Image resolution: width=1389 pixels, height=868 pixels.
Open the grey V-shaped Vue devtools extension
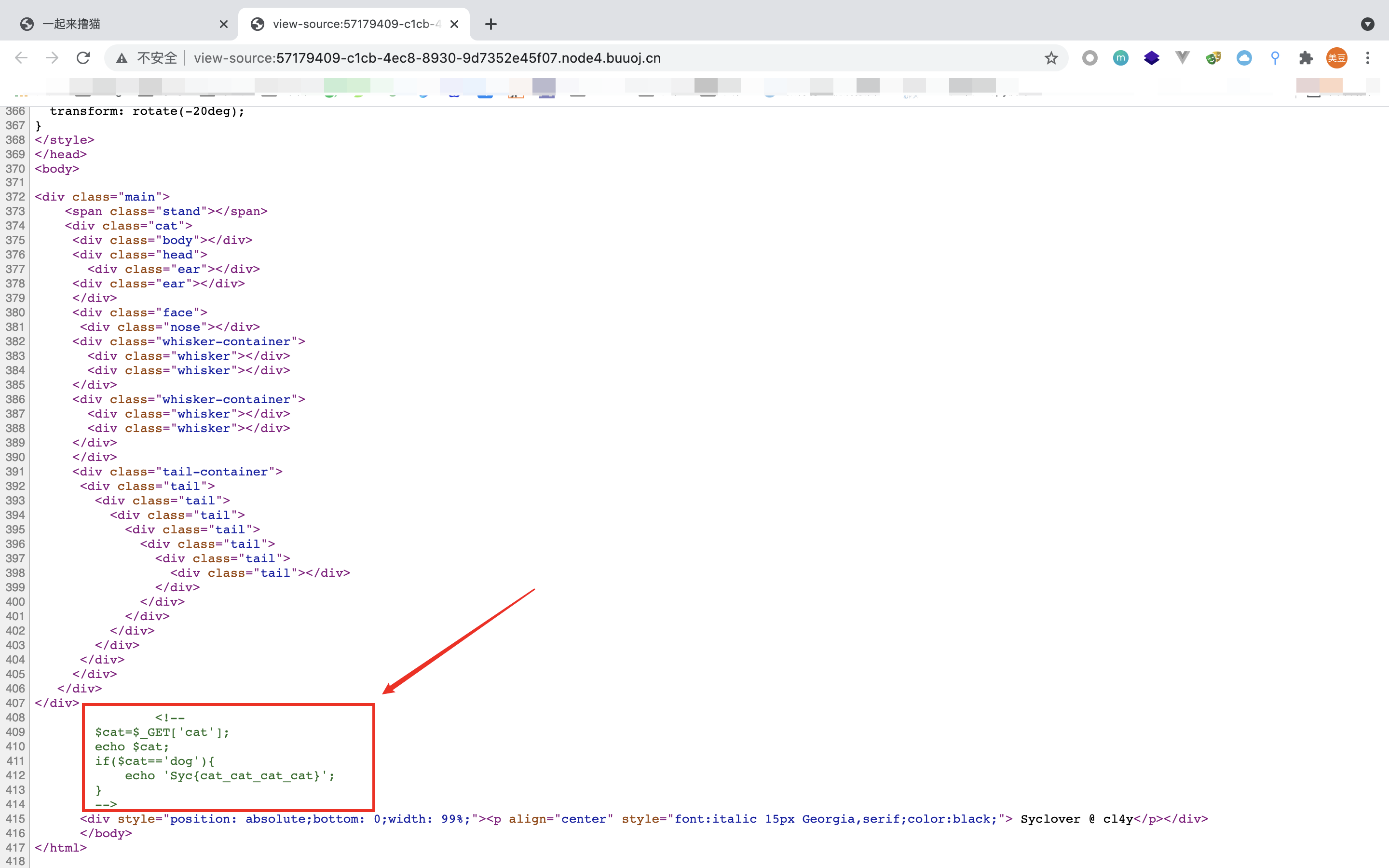pos(1183,58)
